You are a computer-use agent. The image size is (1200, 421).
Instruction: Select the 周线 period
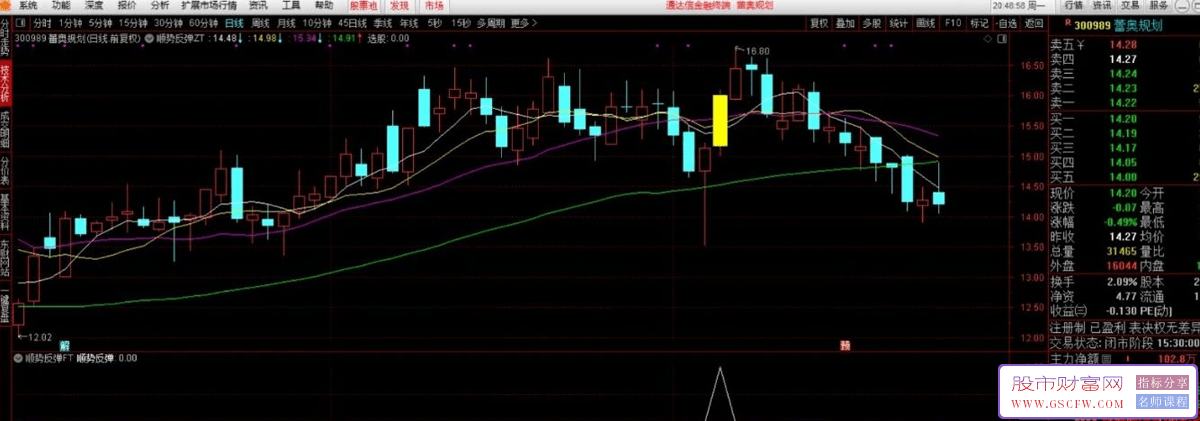pos(261,21)
